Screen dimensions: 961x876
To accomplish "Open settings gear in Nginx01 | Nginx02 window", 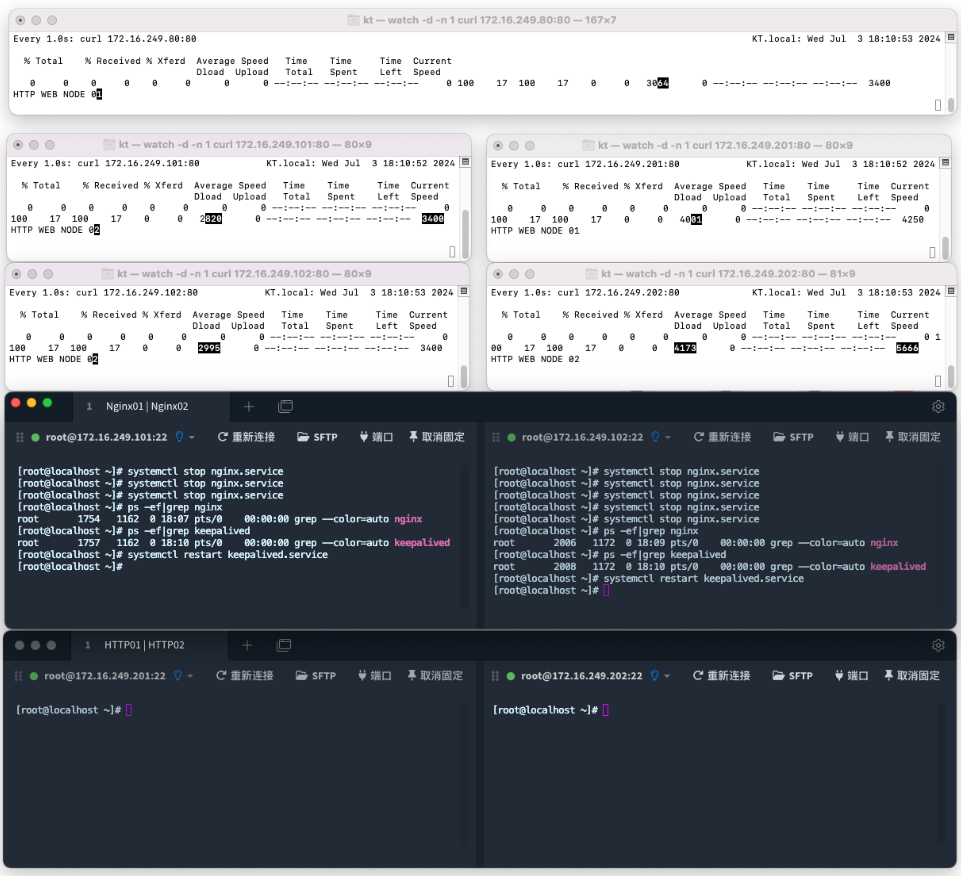I will pyautogui.click(x=938, y=406).
